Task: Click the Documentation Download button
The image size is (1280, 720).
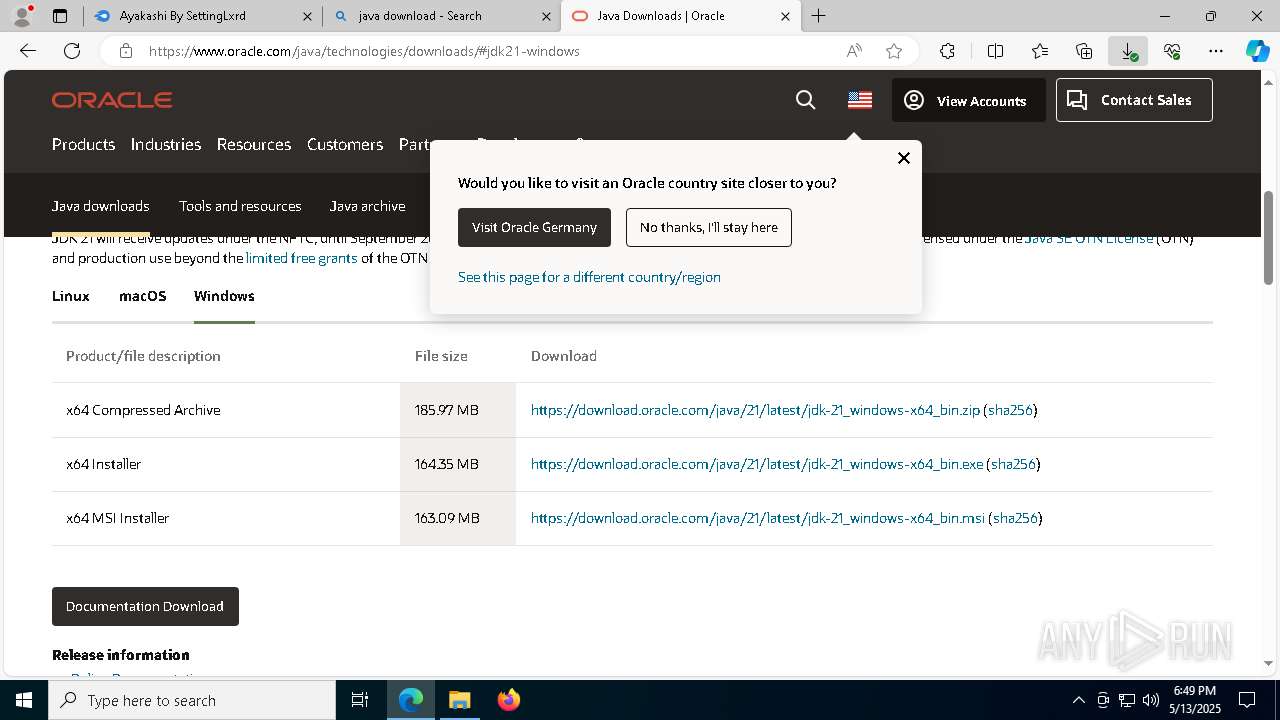Action: pyautogui.click(x=145, y=606)
